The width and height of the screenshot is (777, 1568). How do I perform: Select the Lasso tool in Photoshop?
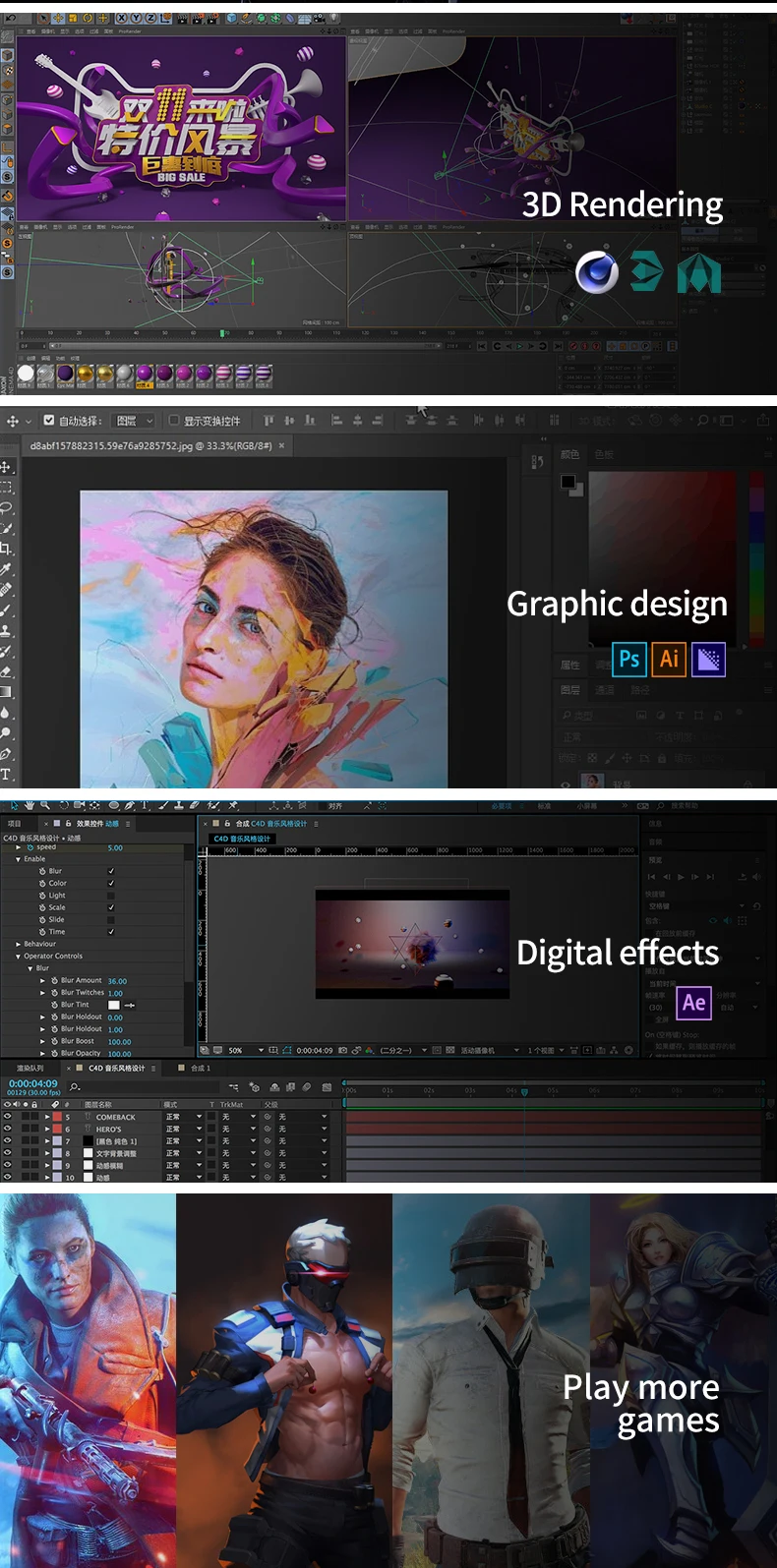point(6,507)
